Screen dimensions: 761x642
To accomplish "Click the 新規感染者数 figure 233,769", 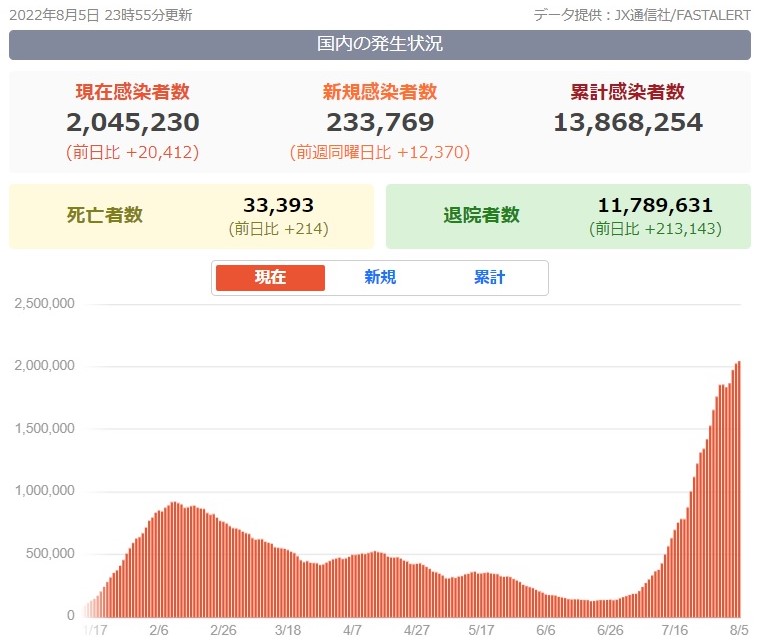I will pyautogui.click(x=380, y=122).
